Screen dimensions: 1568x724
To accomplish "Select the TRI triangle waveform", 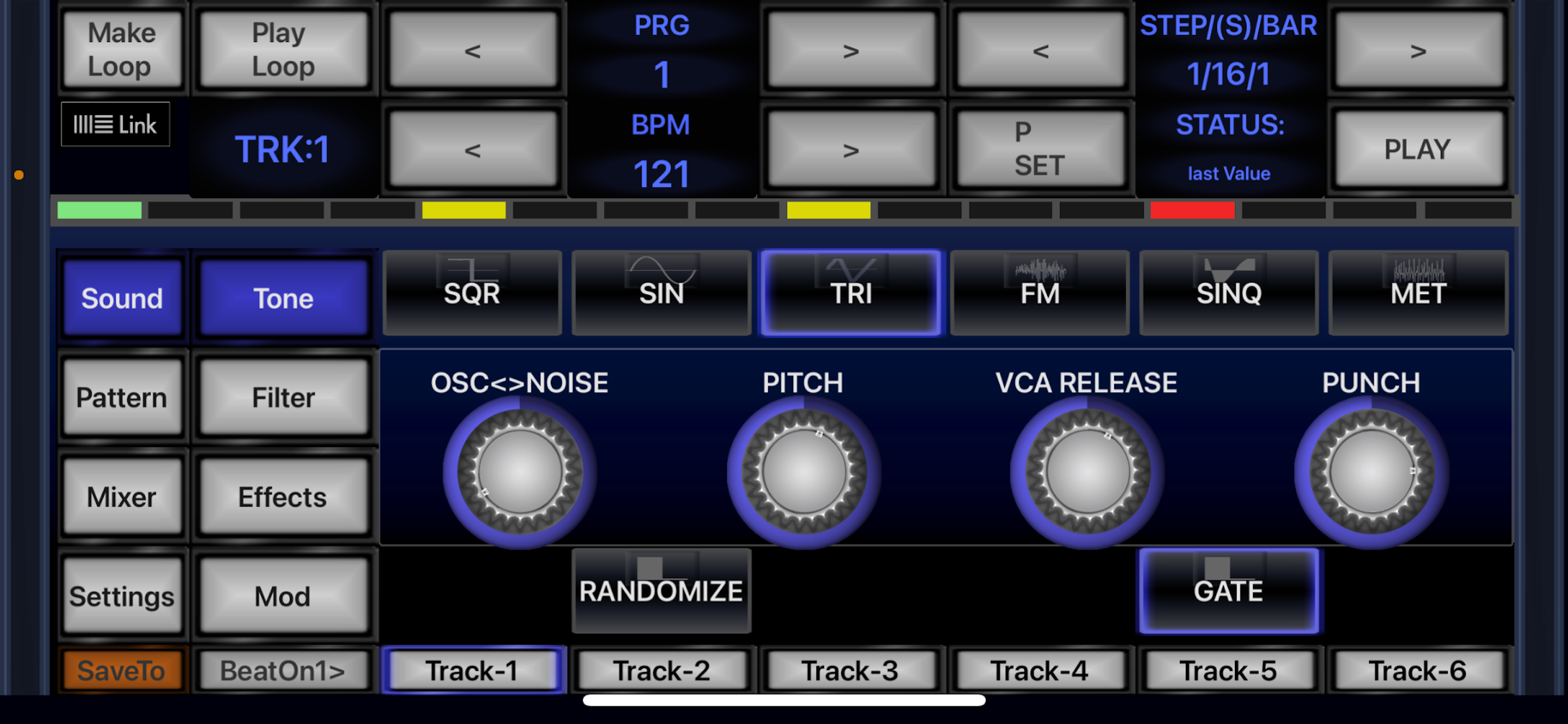I will pos(850,294).
